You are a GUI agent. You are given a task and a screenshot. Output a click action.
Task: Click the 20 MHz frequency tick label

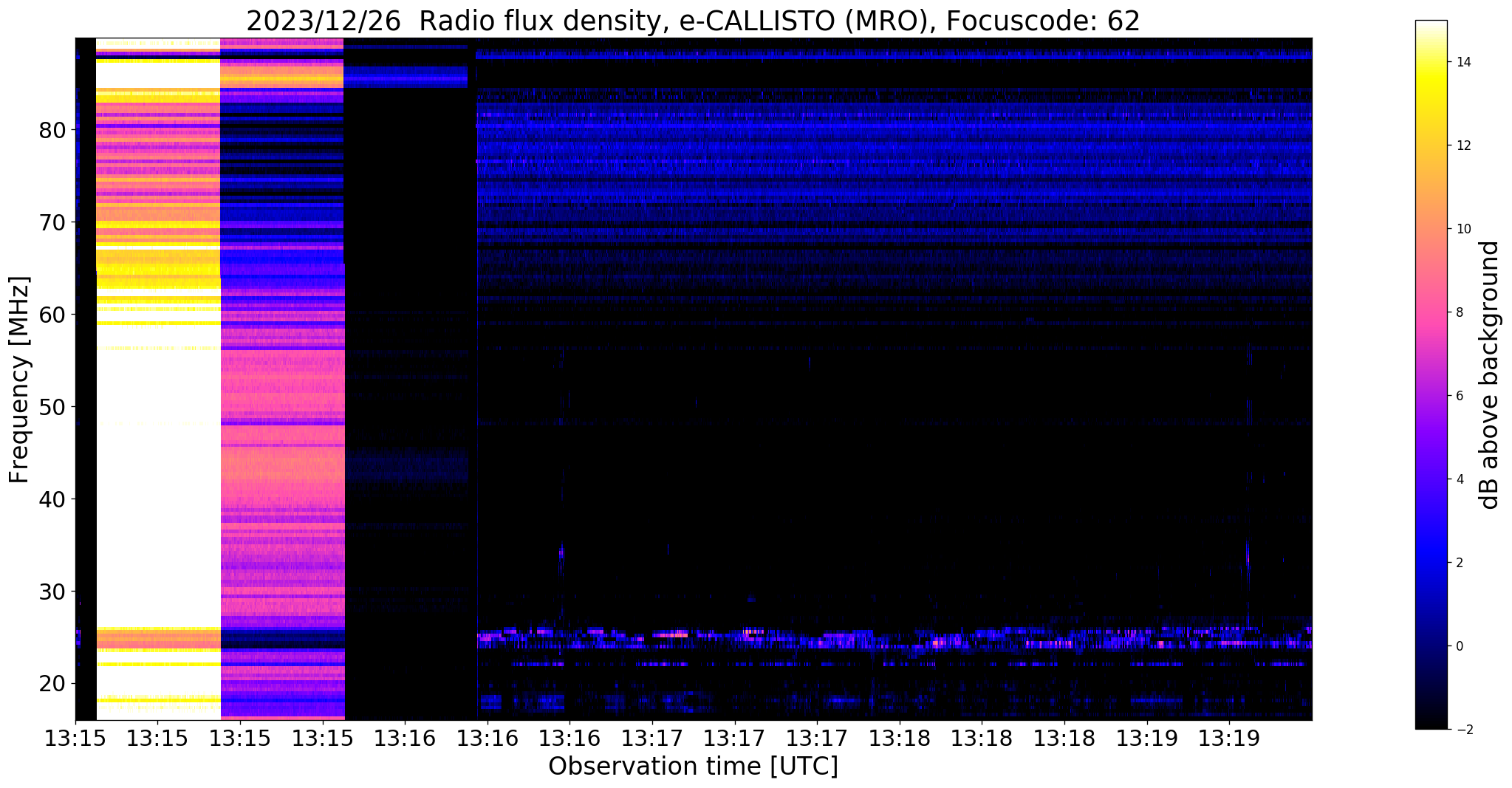53,684
